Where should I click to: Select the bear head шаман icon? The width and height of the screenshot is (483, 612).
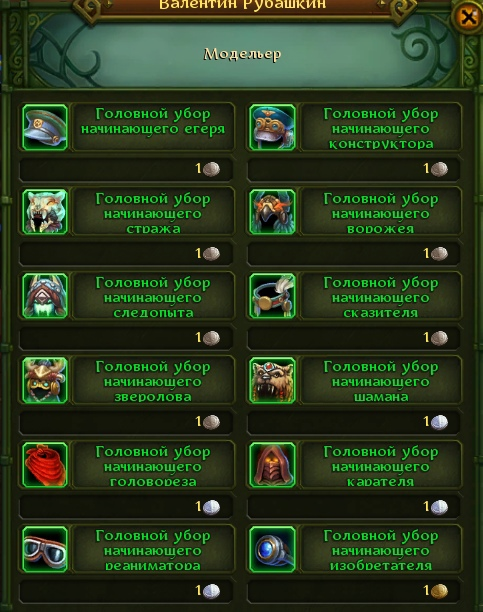pyautogui.click(x=272, y=380)
